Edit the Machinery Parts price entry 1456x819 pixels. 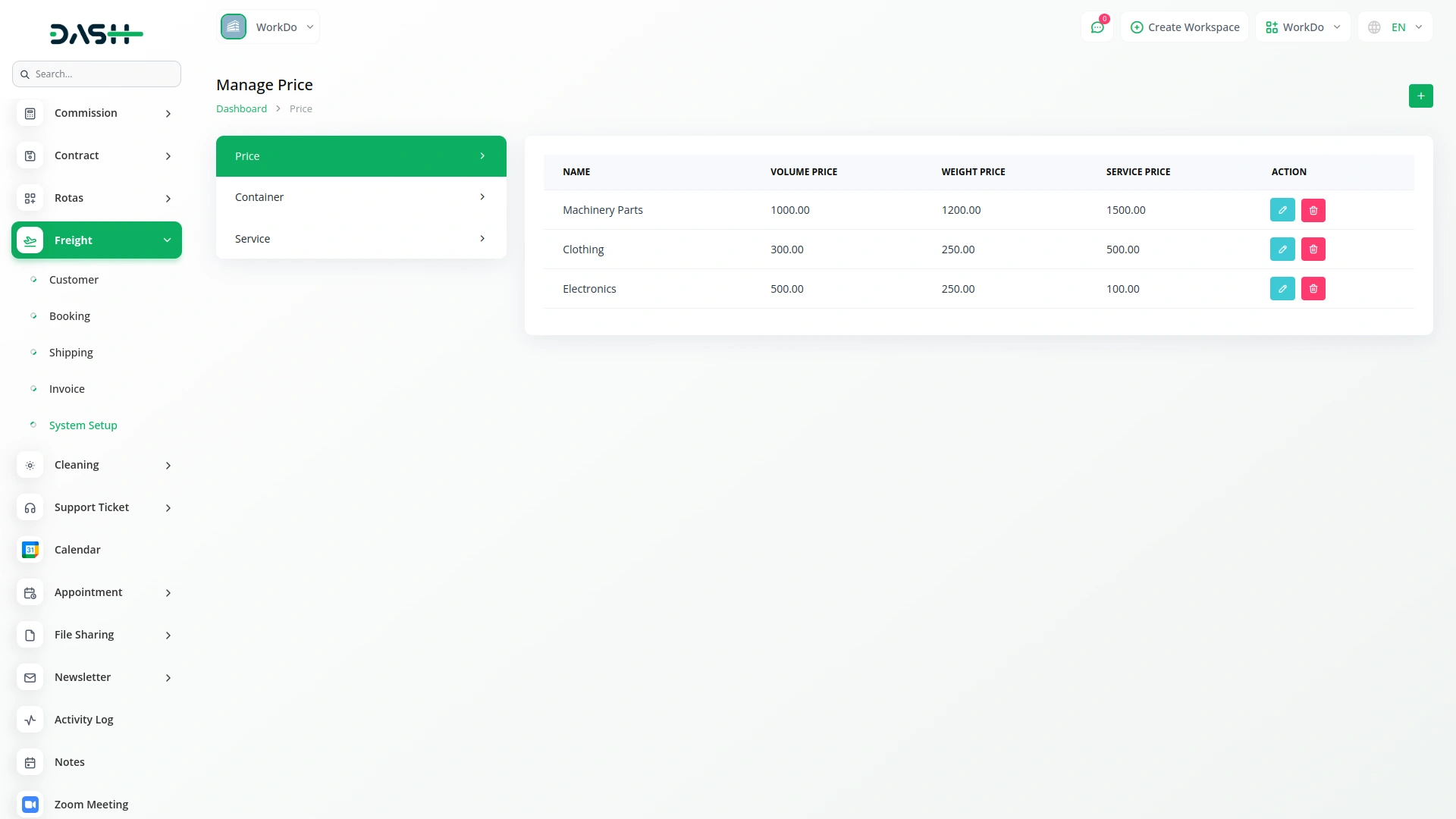click(x=1282, y=210)
